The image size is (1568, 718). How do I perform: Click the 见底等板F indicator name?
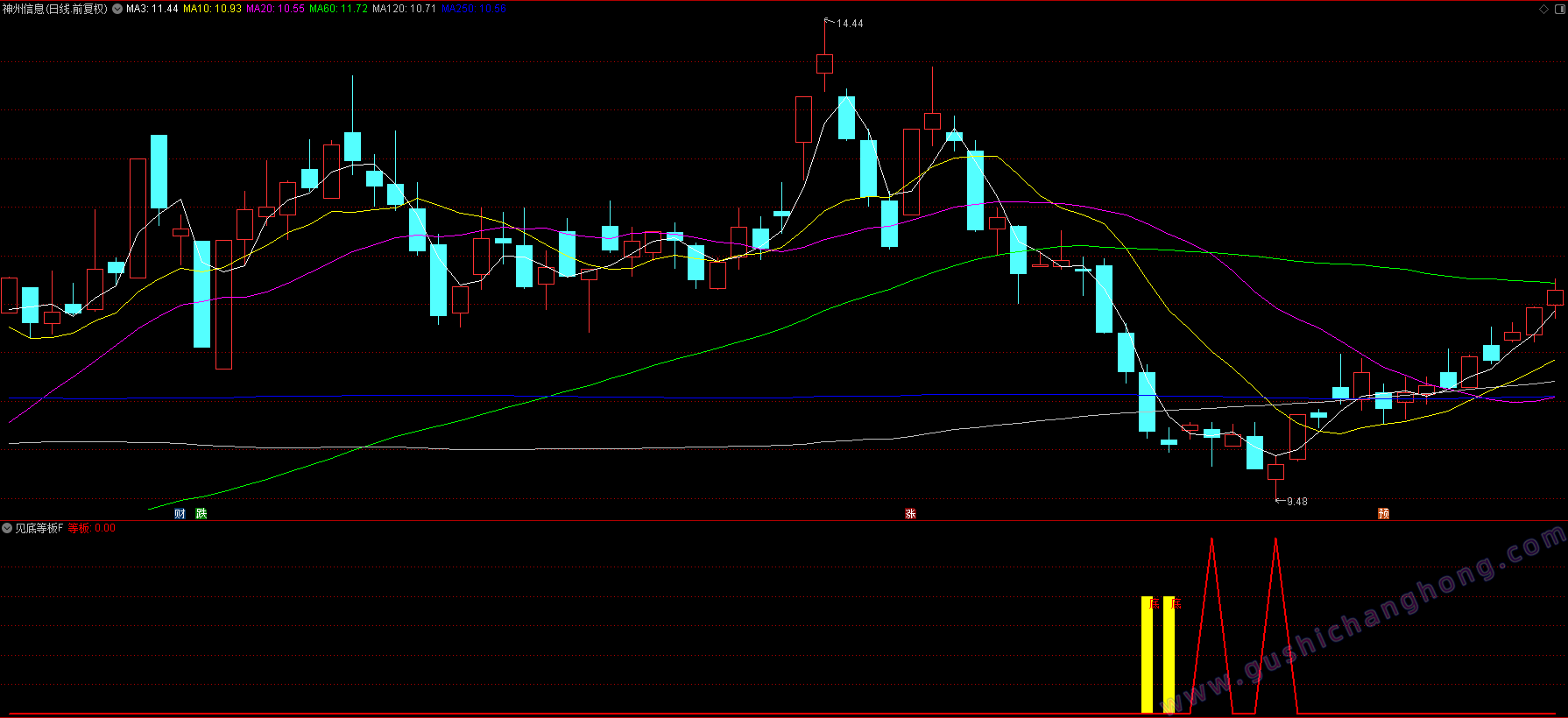[x=39, y=528]
